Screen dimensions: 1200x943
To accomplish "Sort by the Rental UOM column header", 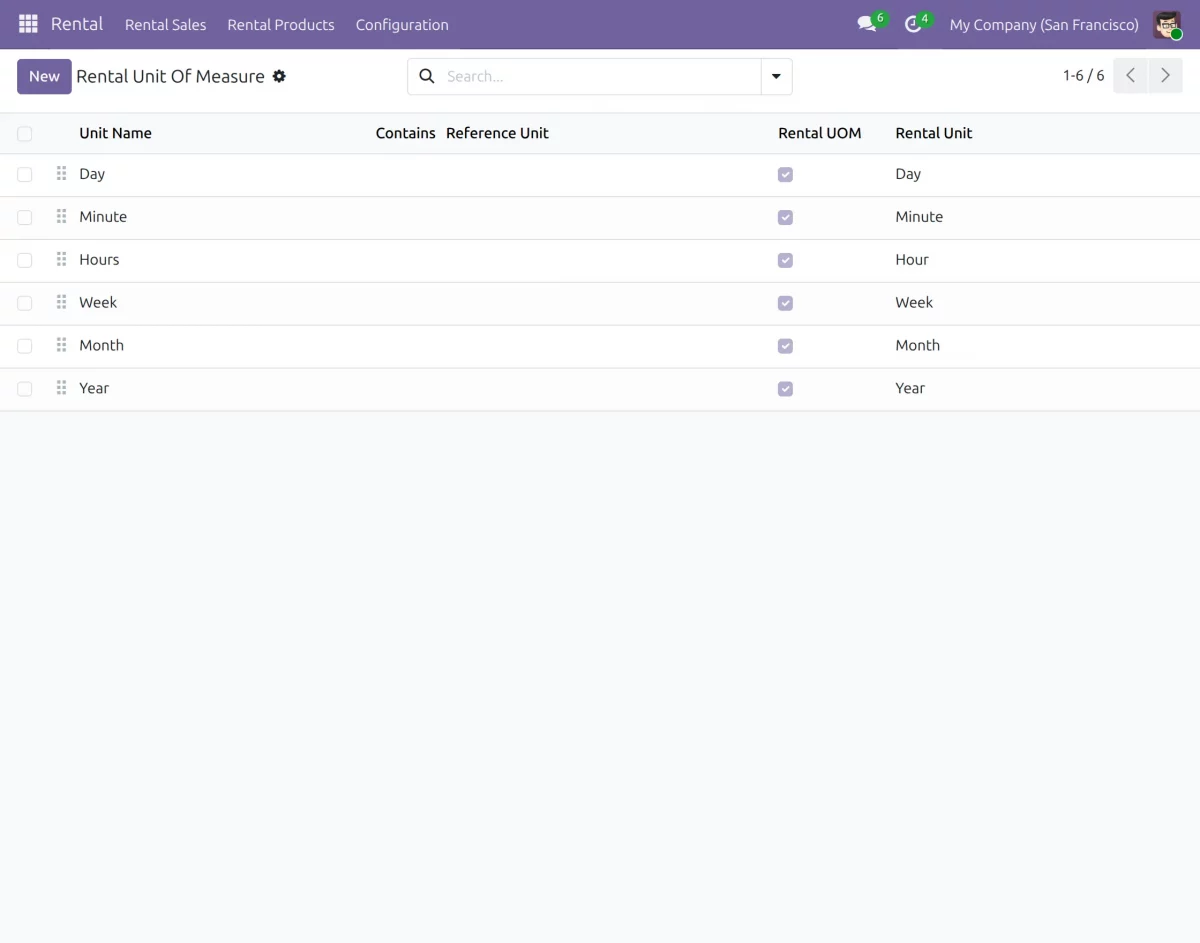I will click(x=820, y=133).
